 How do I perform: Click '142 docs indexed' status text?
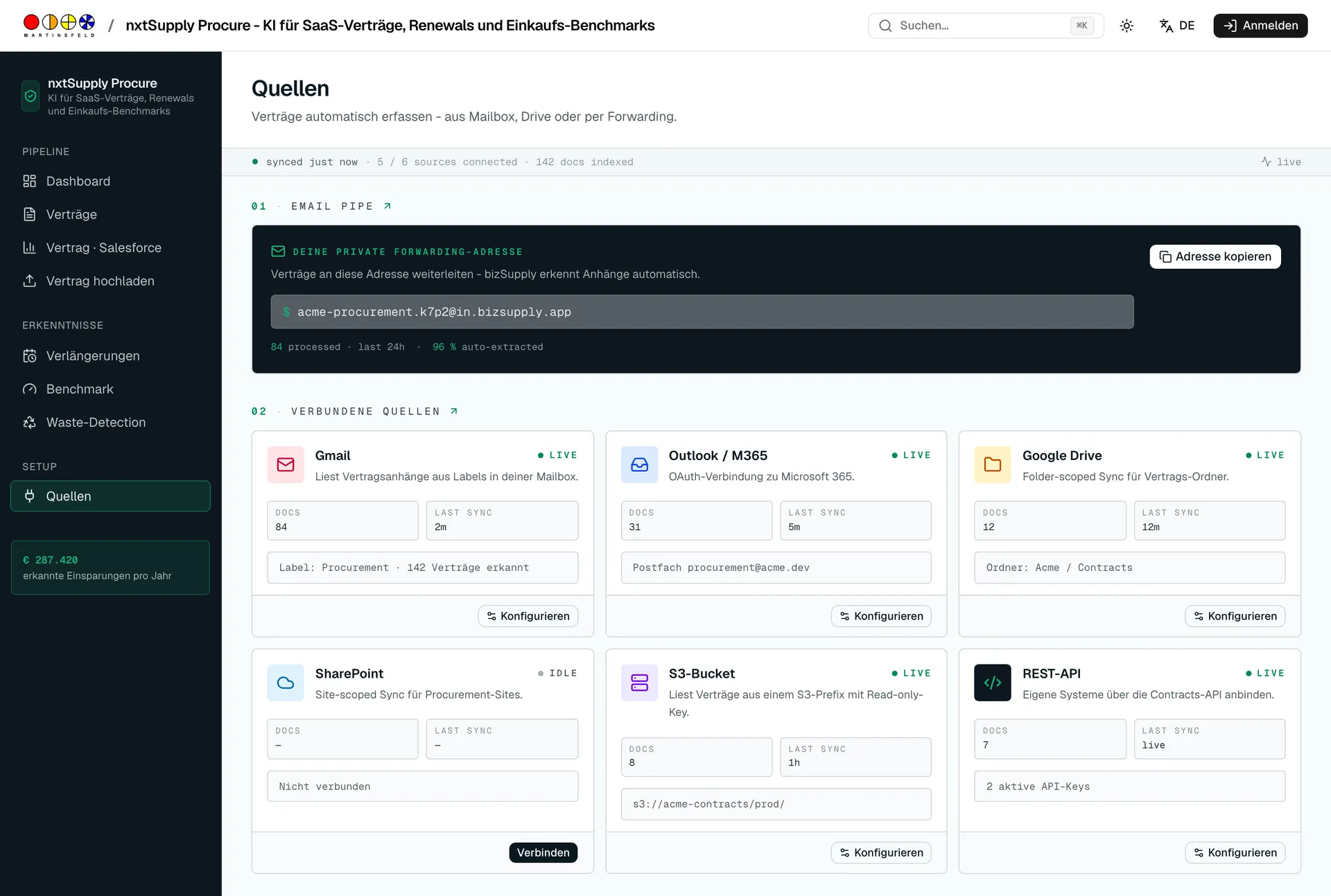[x=584, y=161]
